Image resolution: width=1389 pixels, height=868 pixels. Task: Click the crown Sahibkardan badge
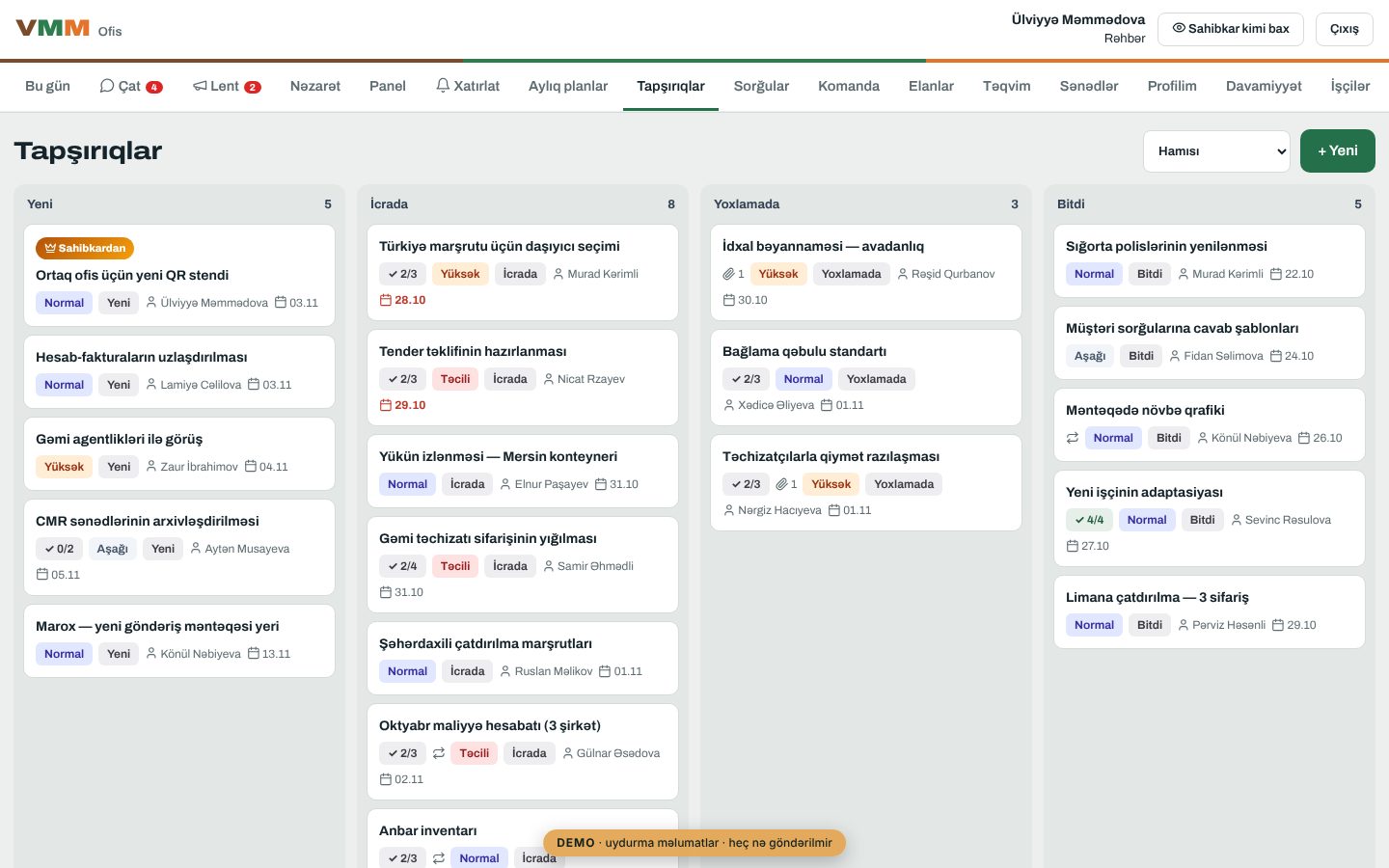click(x=85, y=248)
